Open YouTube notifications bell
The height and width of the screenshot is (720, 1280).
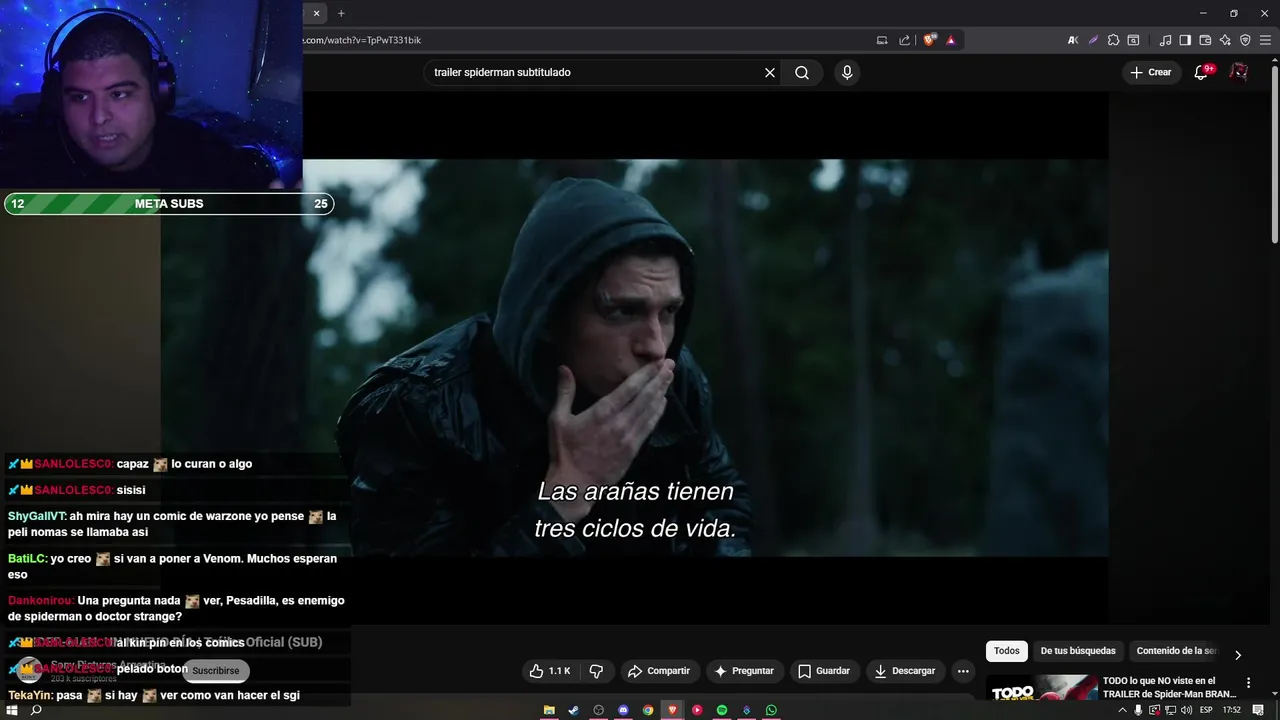(x=1202, y=72)
